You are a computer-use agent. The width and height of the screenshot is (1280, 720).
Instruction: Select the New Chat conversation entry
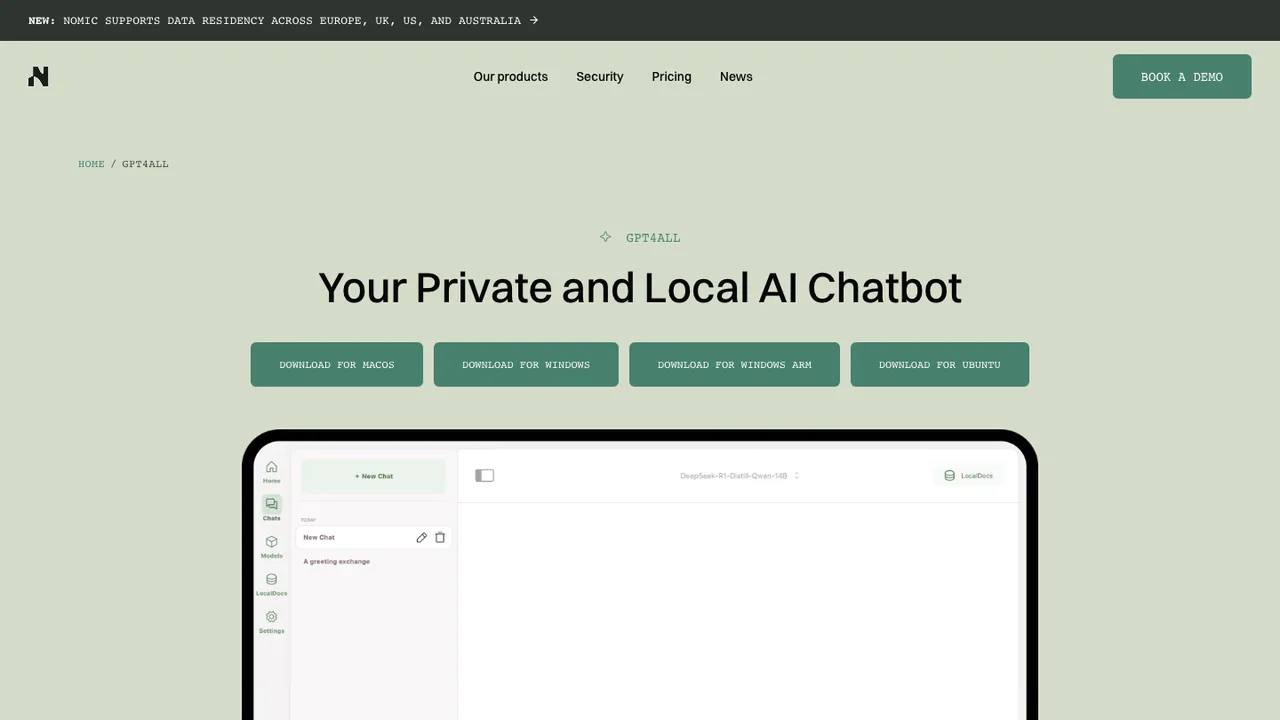point(374,537)
